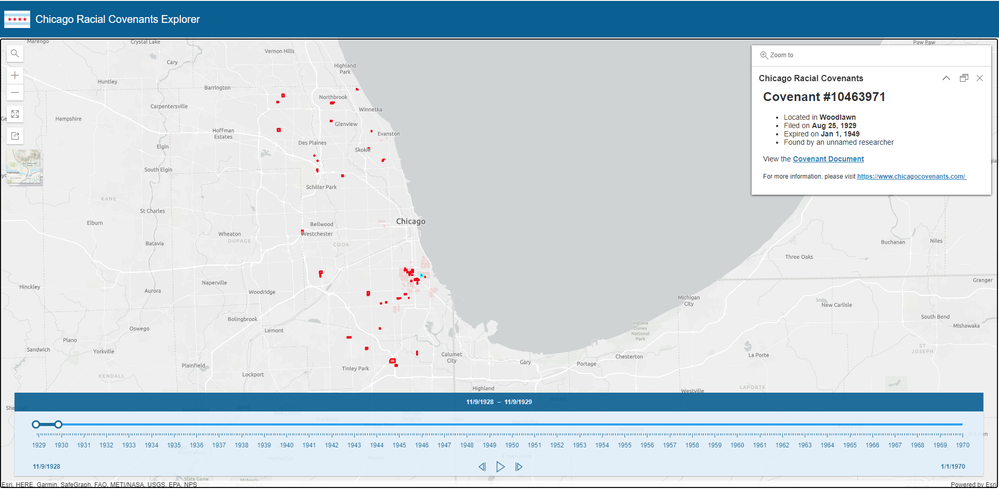Click the Evanston label on map
Viewport: 999px width, 489px height.
coord(389,134)
